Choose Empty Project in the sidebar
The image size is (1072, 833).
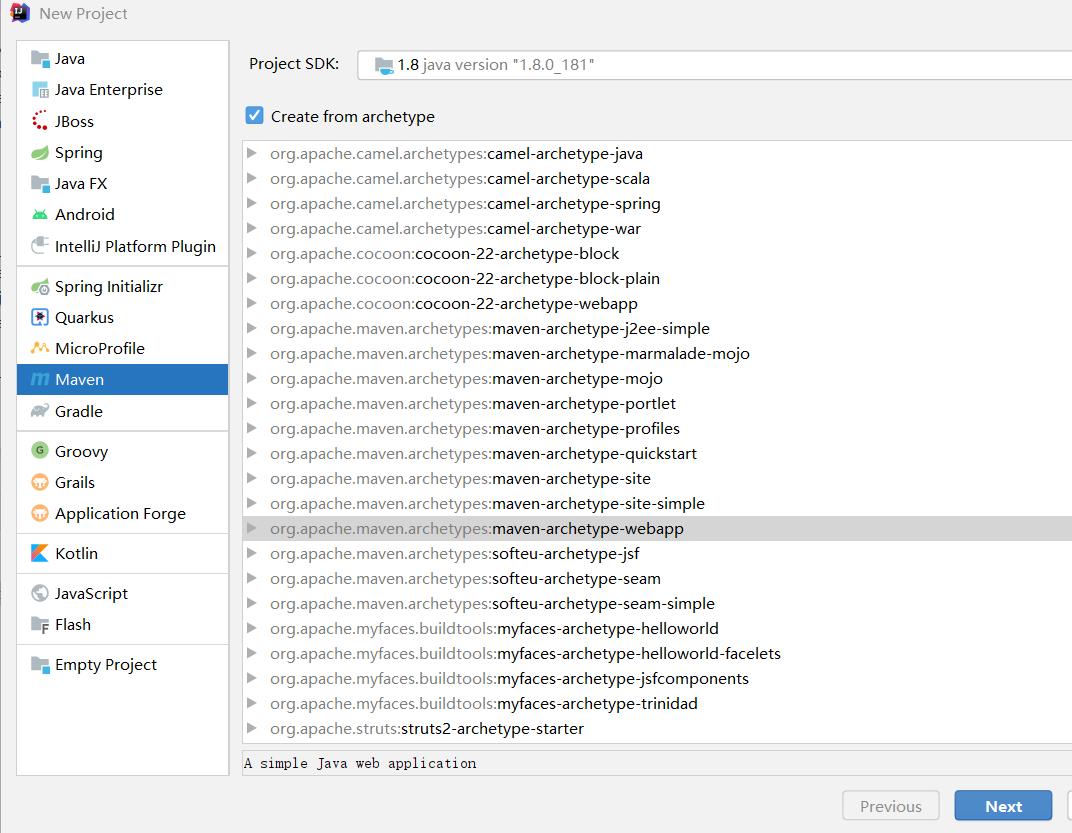pos(122,665)
